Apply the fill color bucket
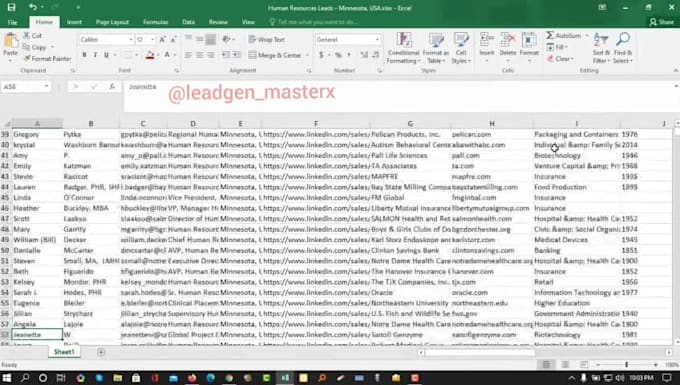 [150, 55]
